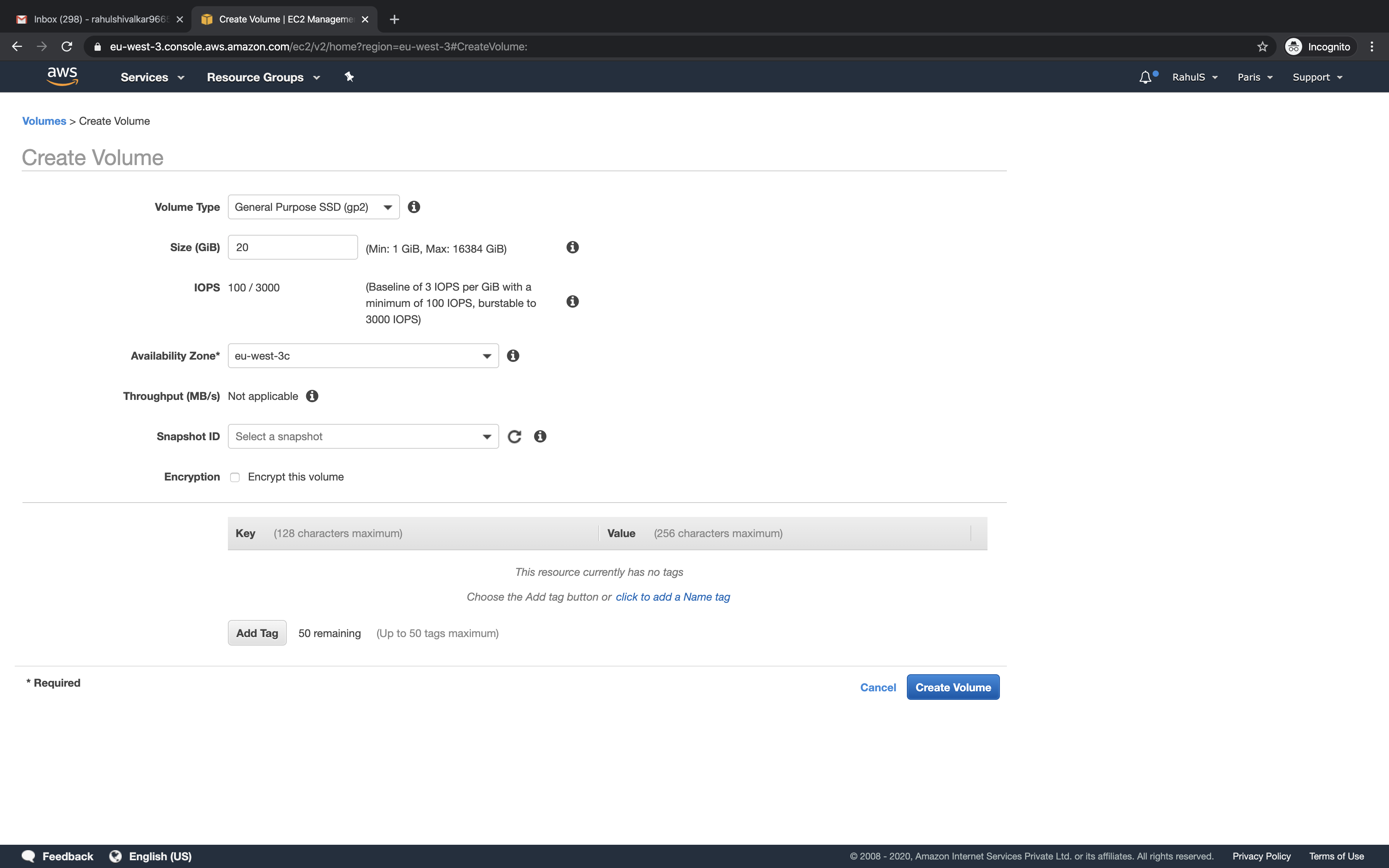View IOPS info tooltip
Screen dimensions: 1389x868
tap(572, 301)
